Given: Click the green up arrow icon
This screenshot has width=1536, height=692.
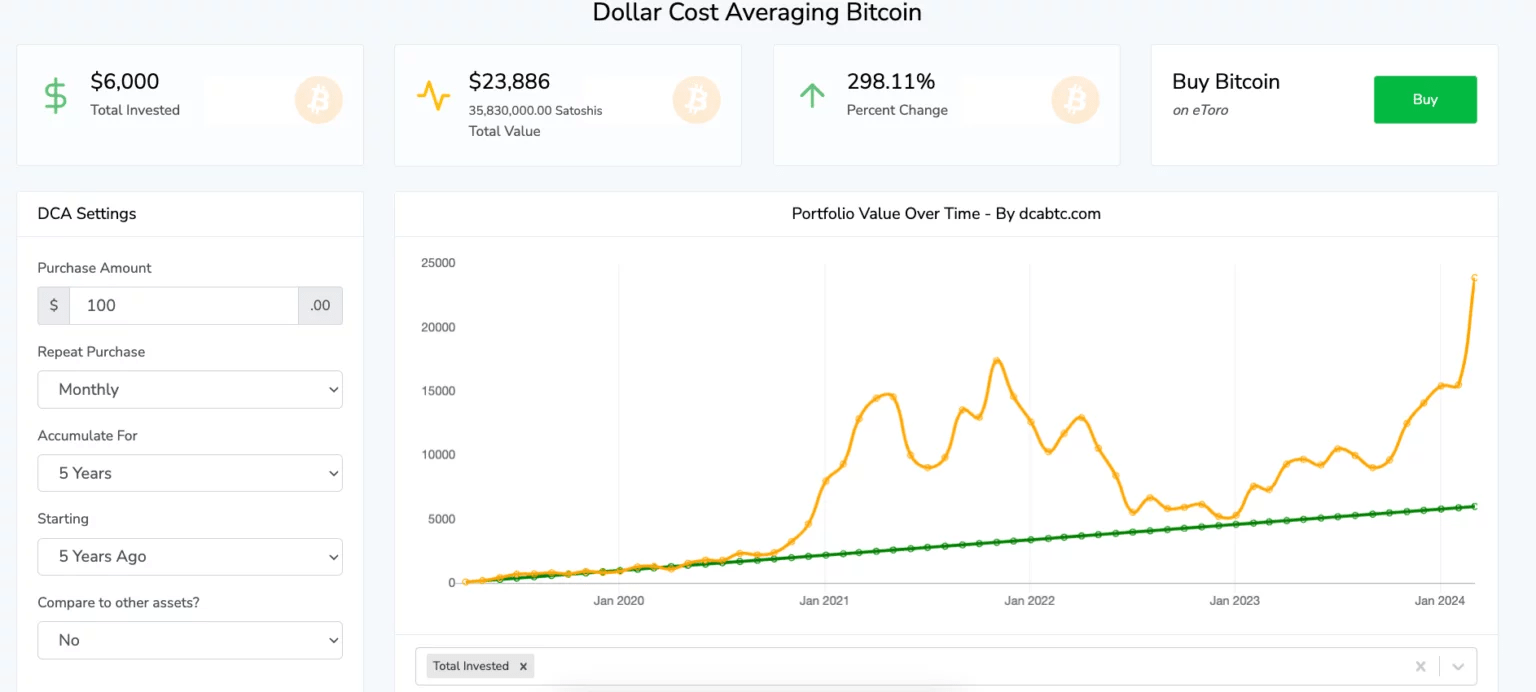Looking at the screenshot, I should click(812, 96).
